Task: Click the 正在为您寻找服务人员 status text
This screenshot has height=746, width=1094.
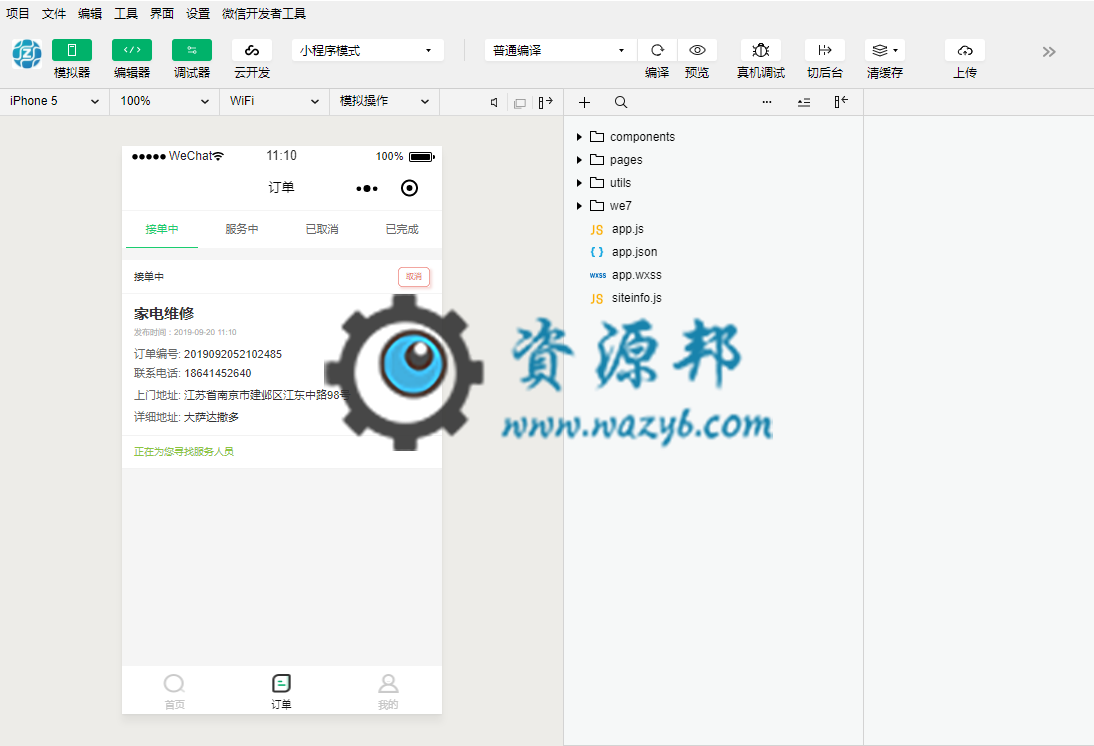Action: pyautogui.click(x=183, y=452)
